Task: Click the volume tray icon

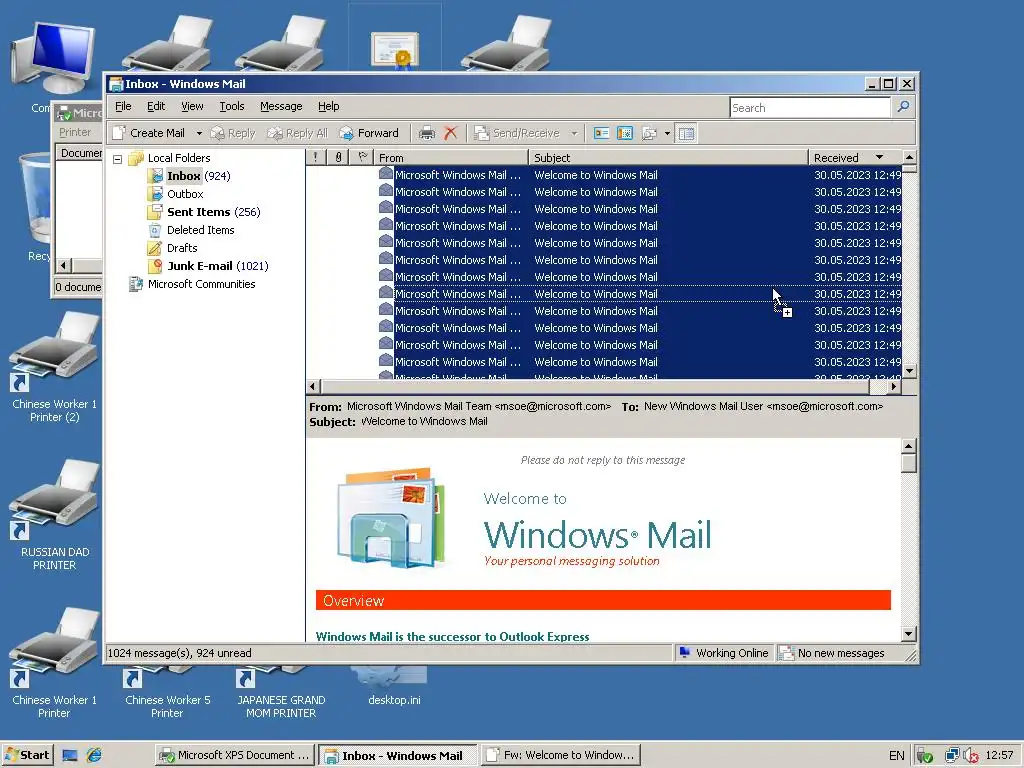Action: tap(970, 756)
